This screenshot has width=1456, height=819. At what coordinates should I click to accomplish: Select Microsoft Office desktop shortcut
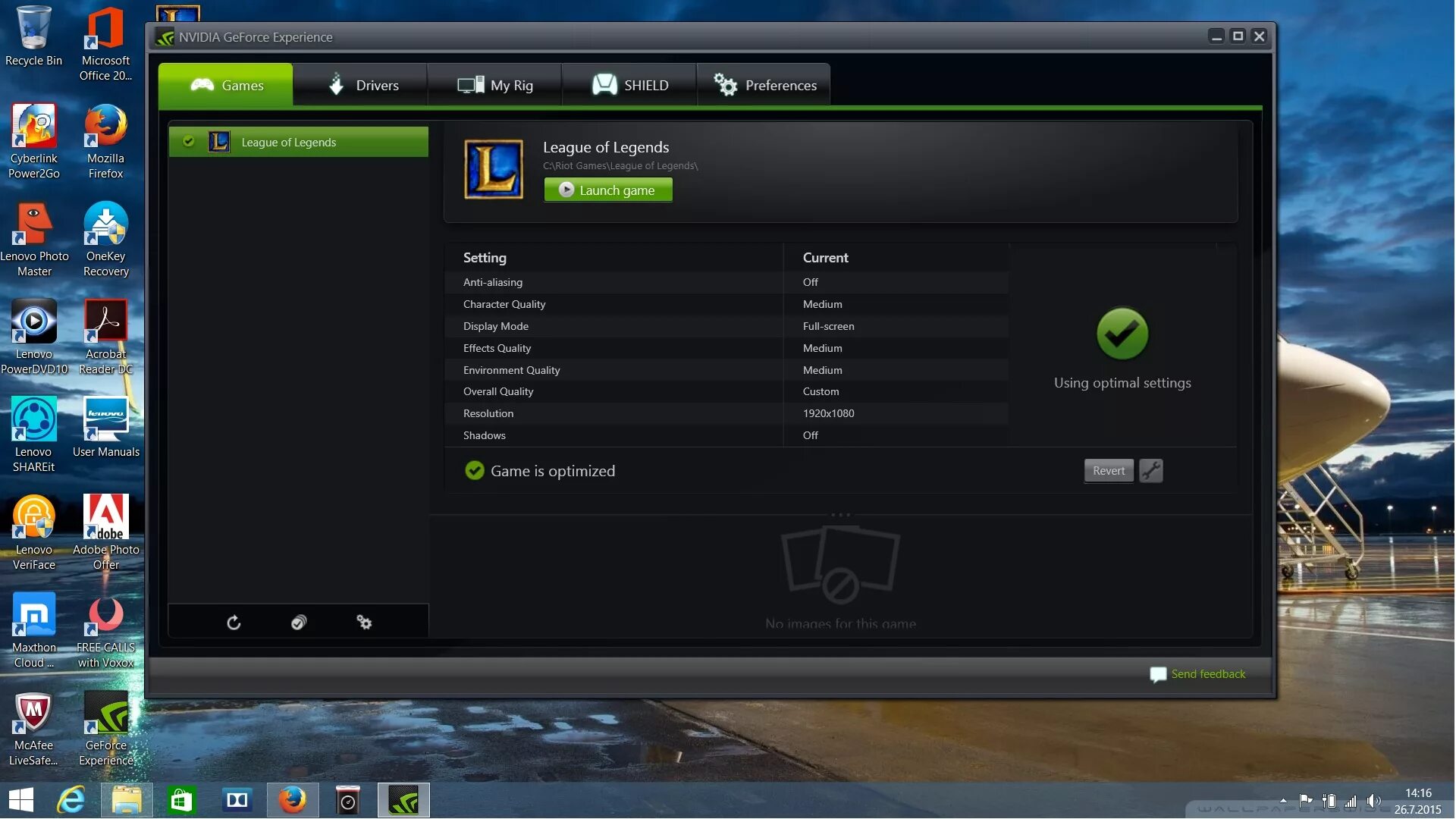click(x=105, y=44)
